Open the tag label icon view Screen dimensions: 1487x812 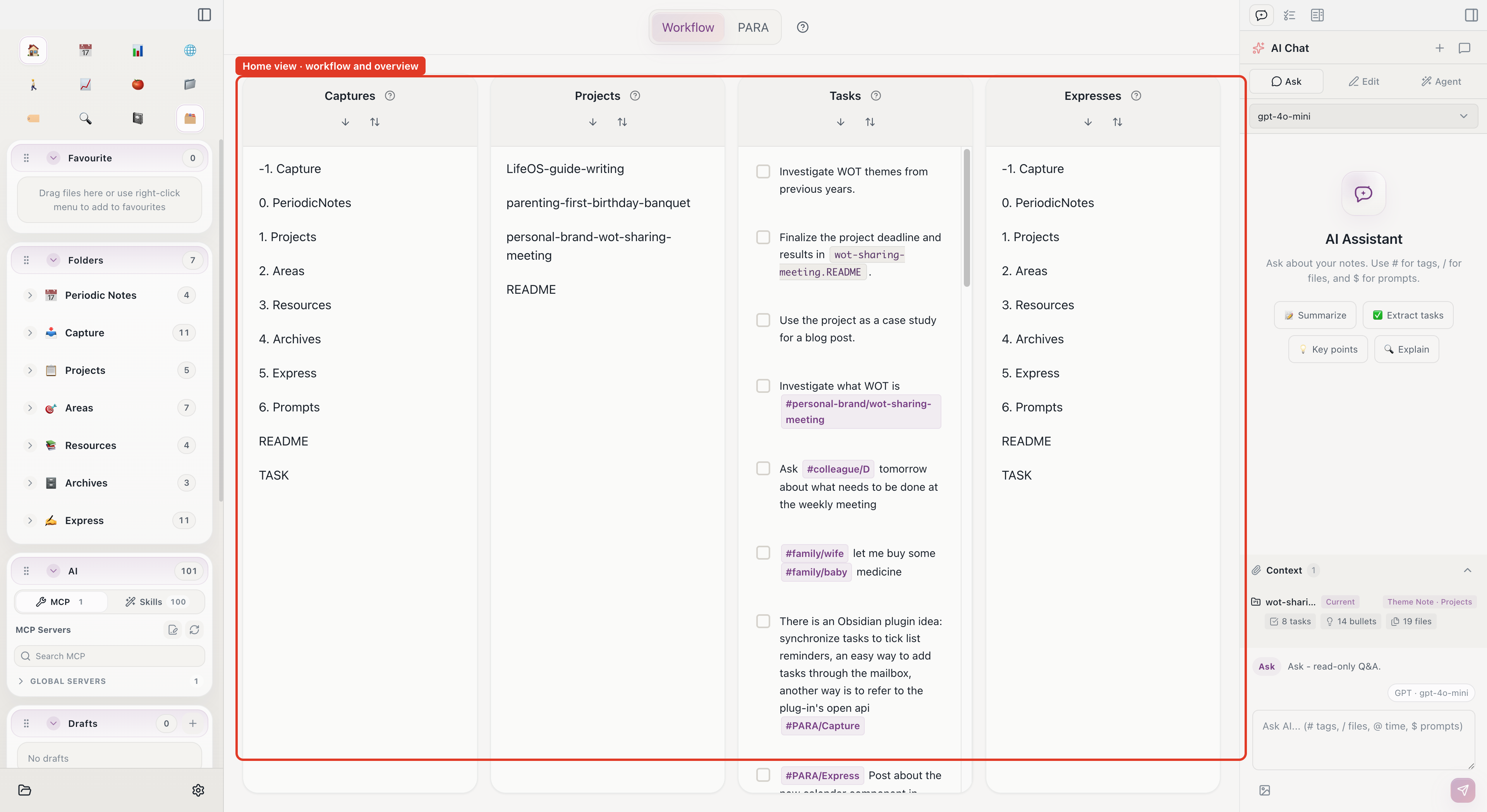click(33, 118)
